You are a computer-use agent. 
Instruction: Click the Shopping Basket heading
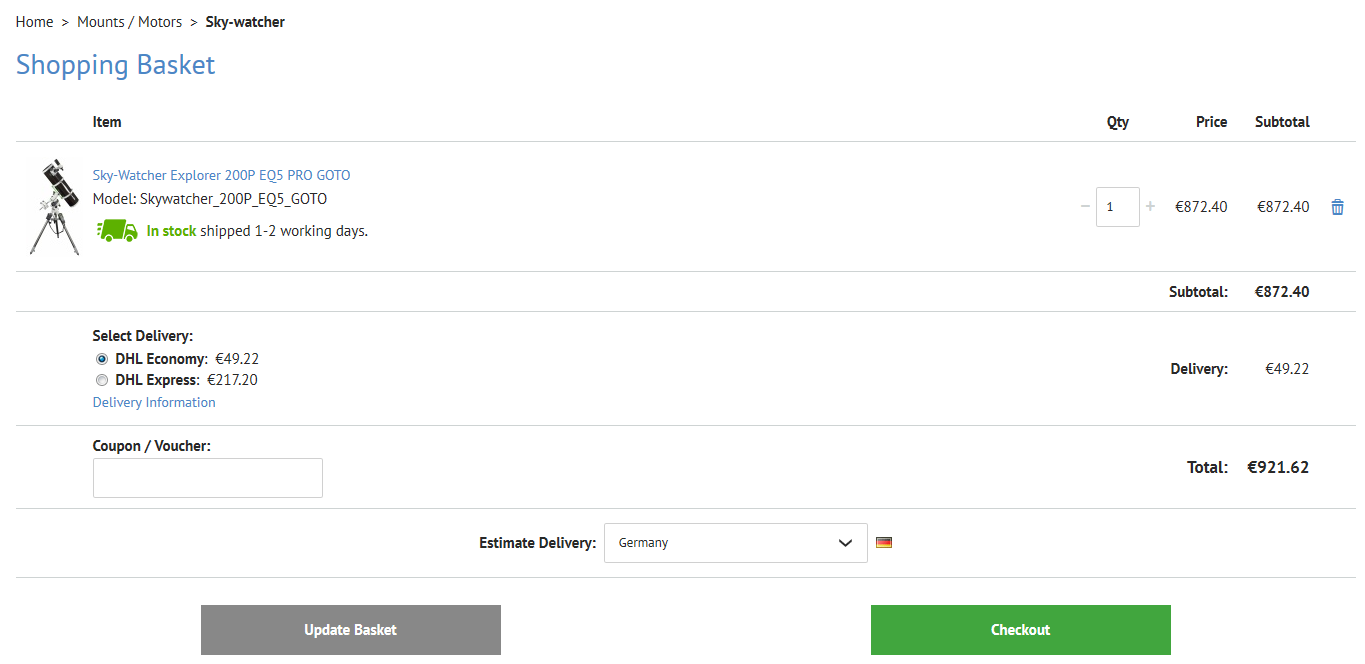[x=116, y=65]
